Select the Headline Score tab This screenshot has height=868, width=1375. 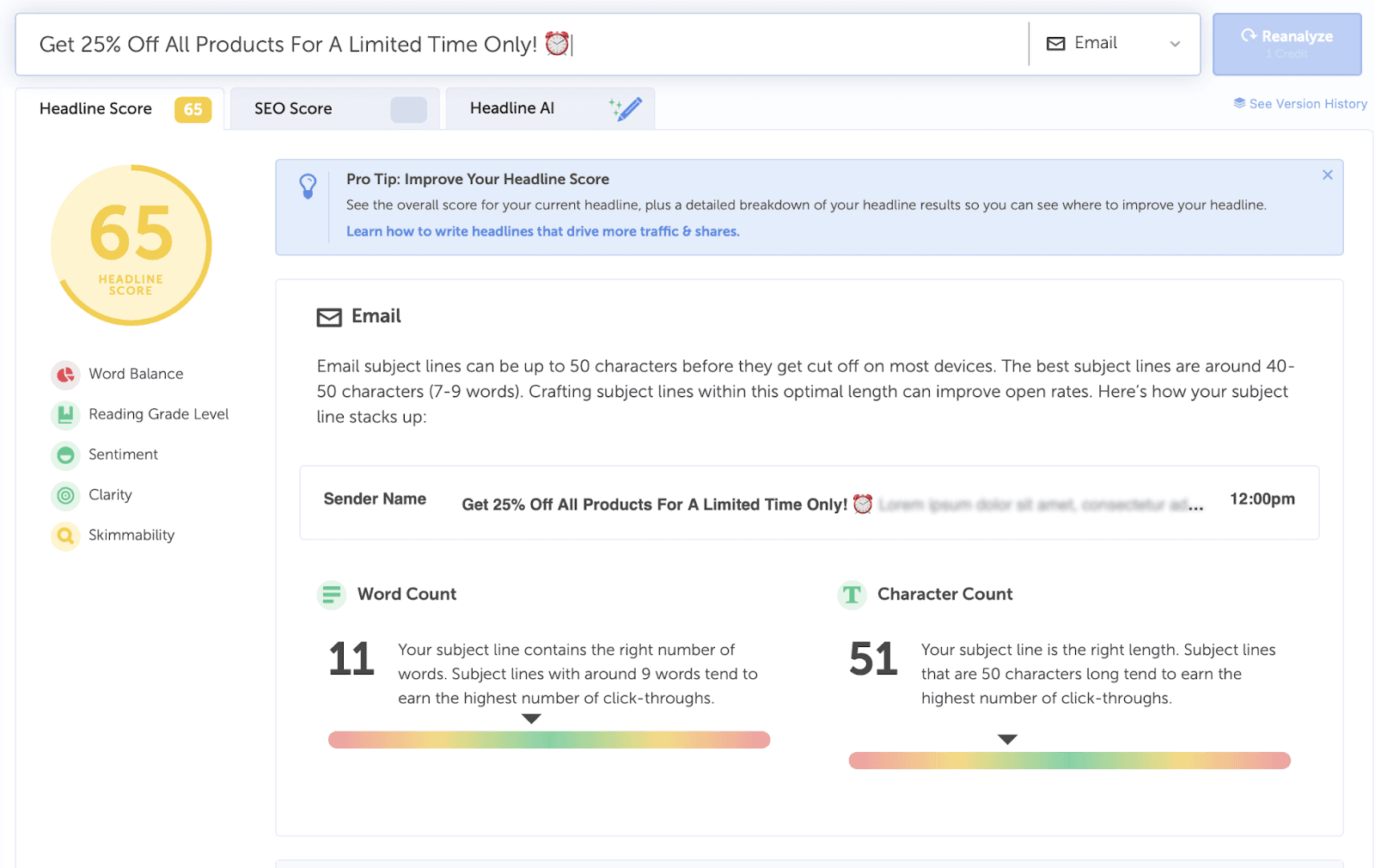pos(95,109)
